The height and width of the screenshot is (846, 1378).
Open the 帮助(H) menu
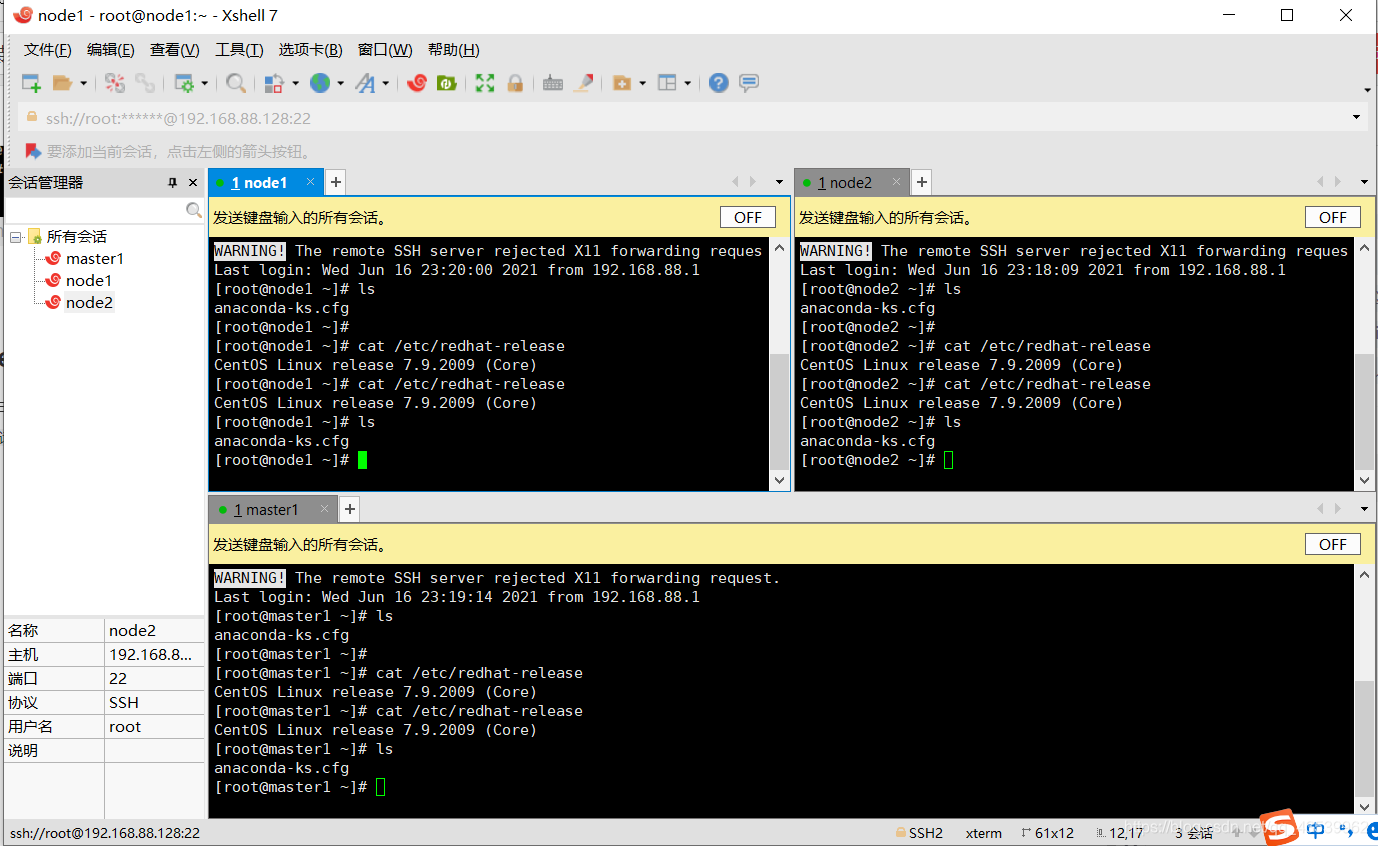(x=453, y=50)
